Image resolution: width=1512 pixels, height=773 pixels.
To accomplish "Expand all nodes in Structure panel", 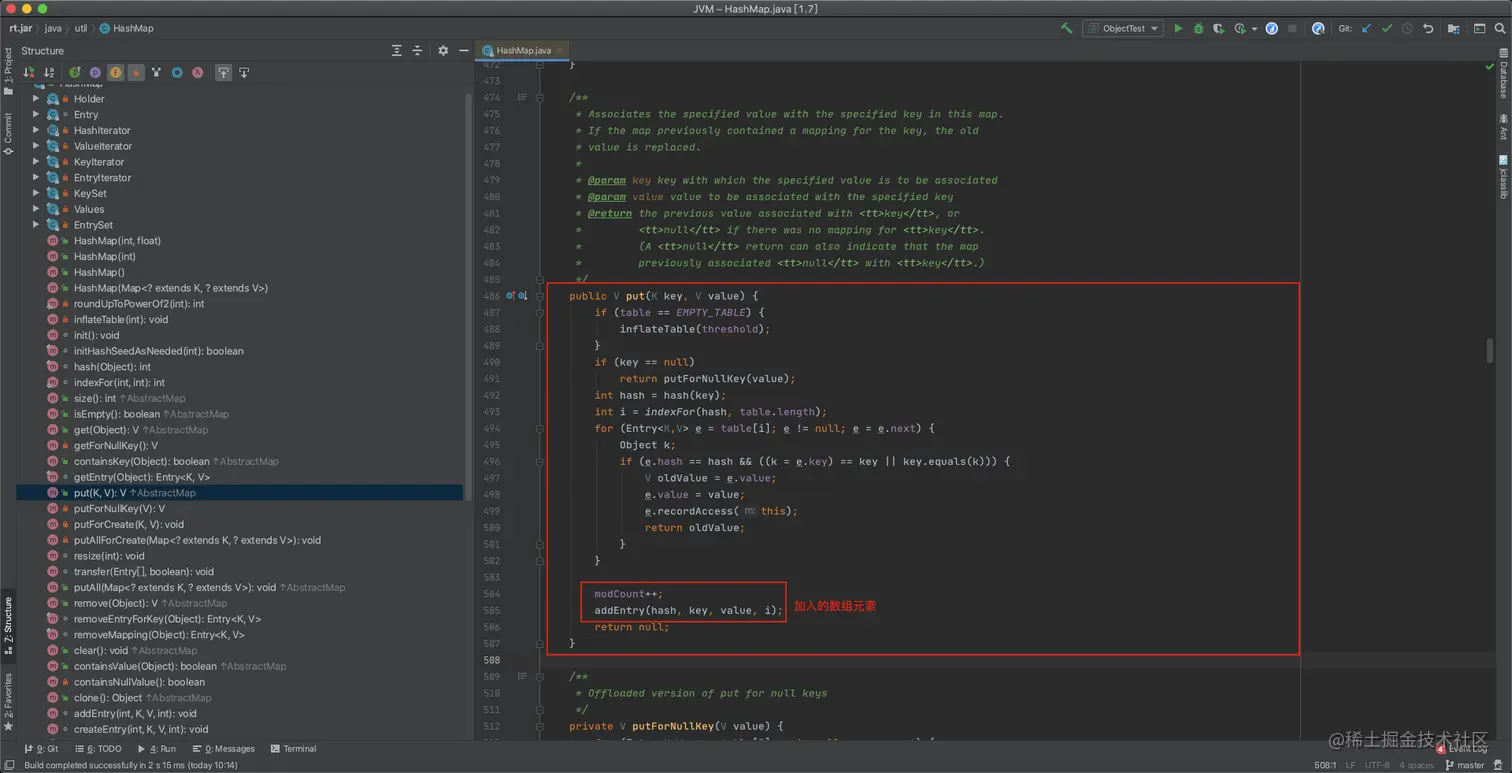I will coord(396,50).
